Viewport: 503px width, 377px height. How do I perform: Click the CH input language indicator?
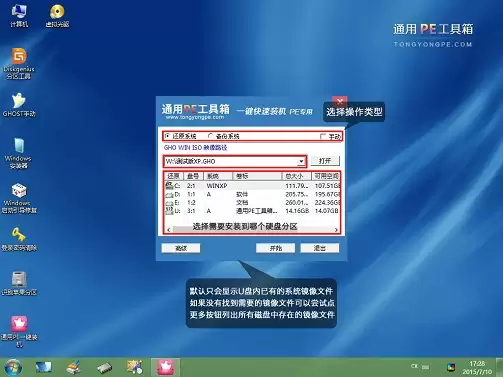coord(414,366)
